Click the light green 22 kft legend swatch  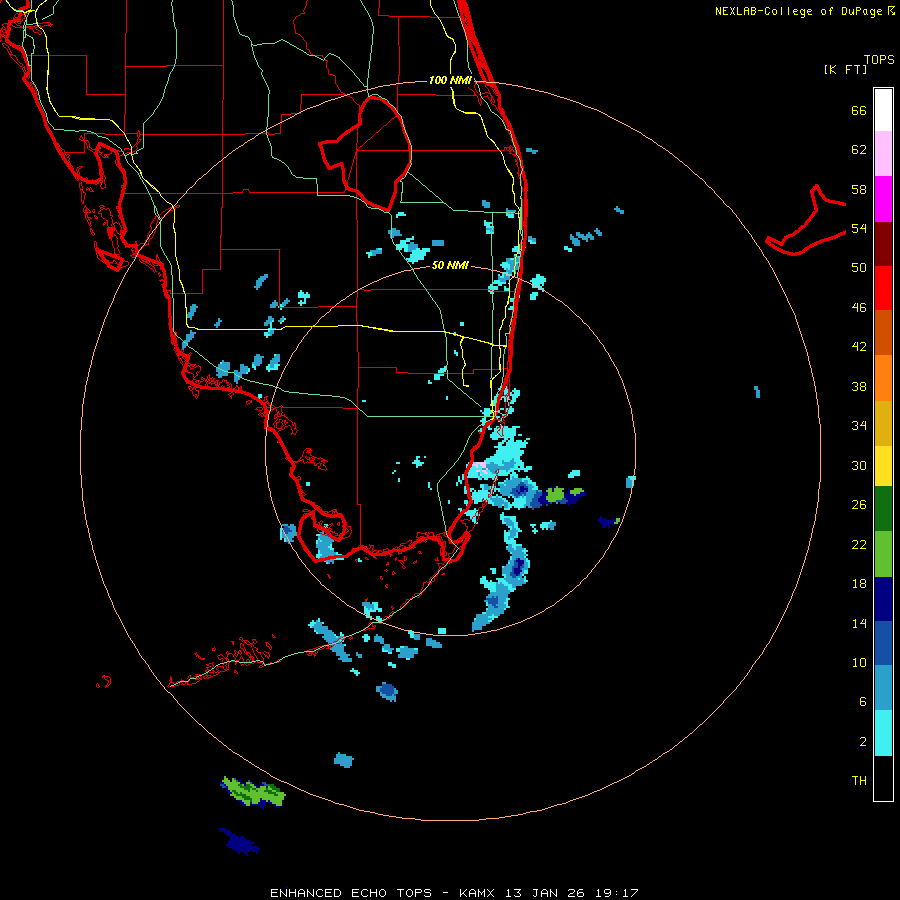(x=883, y=554)
